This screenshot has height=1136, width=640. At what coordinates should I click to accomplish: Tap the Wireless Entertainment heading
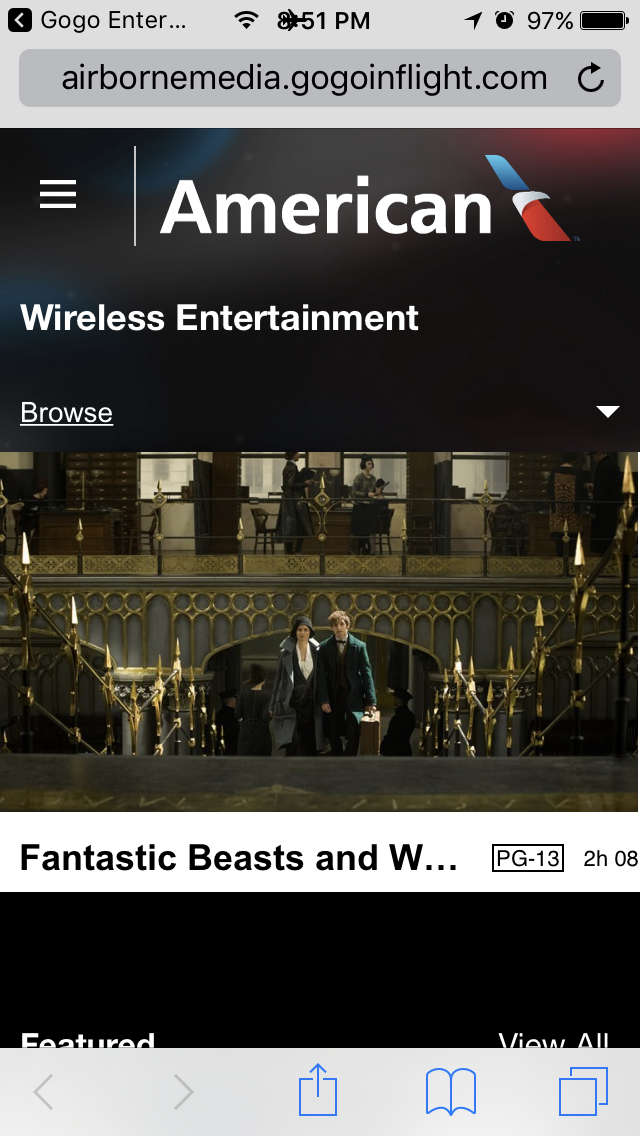pos(220,318)
